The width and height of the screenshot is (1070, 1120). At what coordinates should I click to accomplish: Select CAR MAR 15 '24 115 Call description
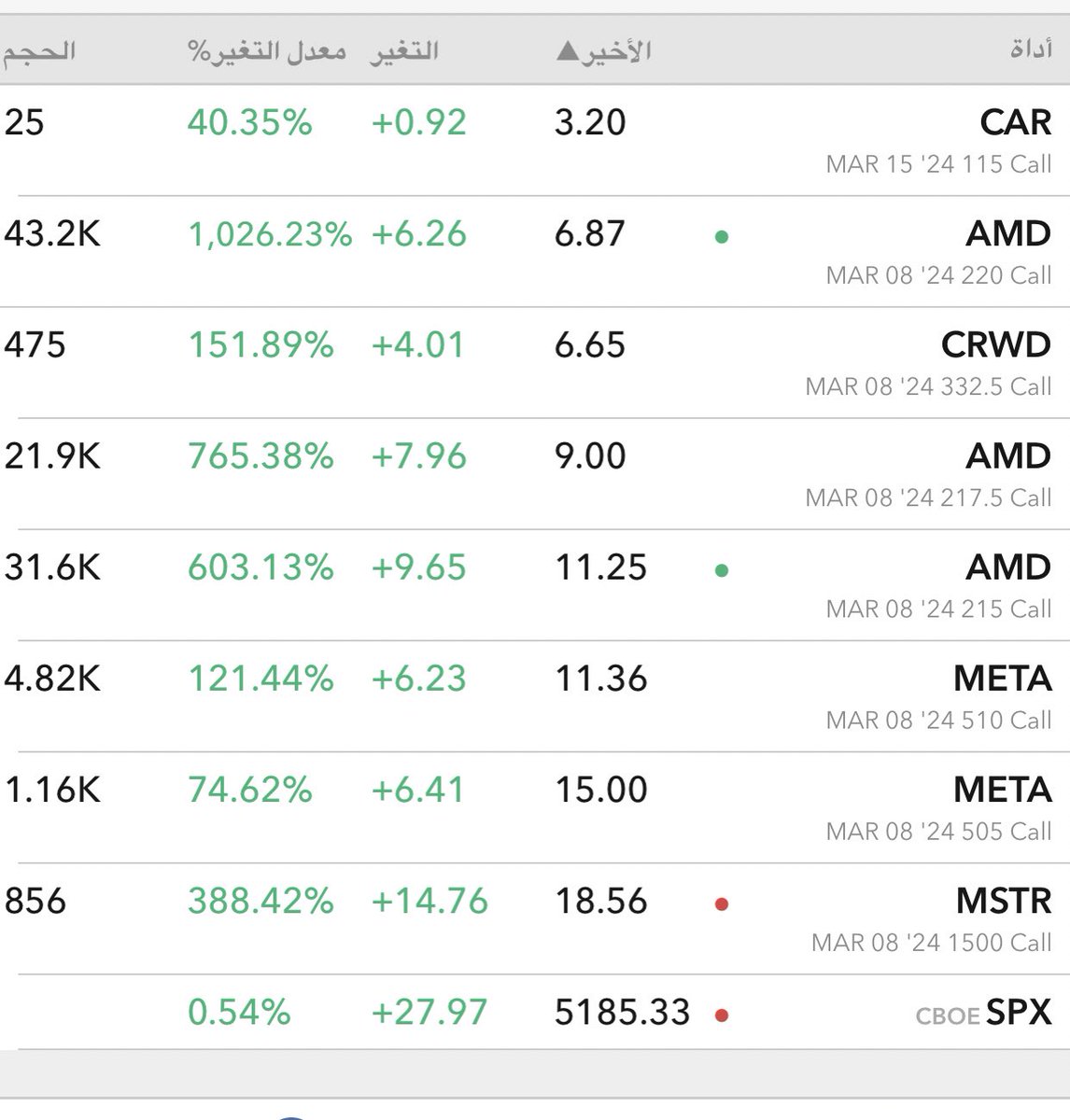(938, 164)
